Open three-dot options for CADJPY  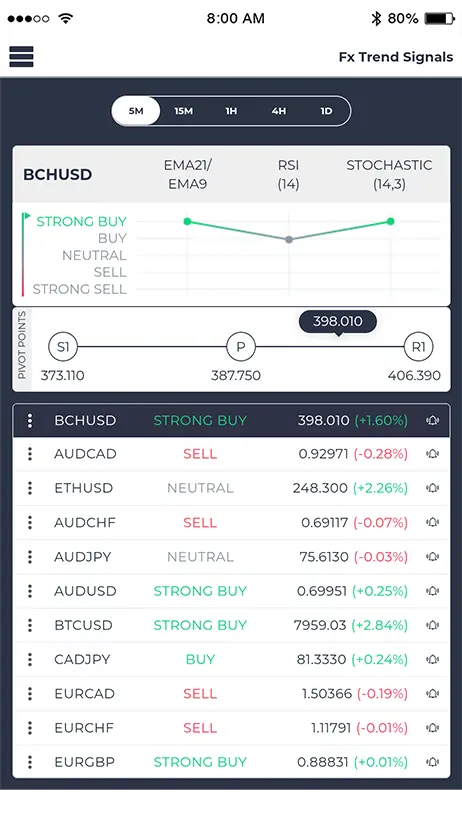point(30,659)
